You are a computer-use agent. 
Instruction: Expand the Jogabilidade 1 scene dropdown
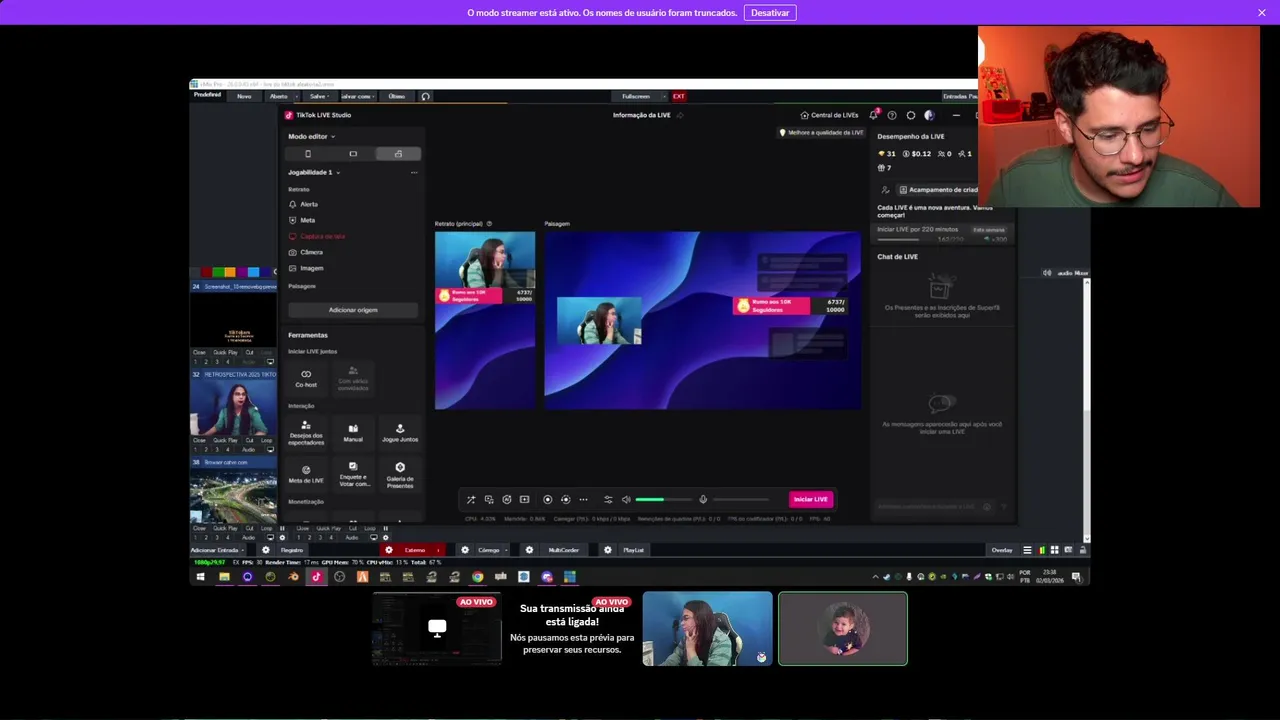coord(314,172)
